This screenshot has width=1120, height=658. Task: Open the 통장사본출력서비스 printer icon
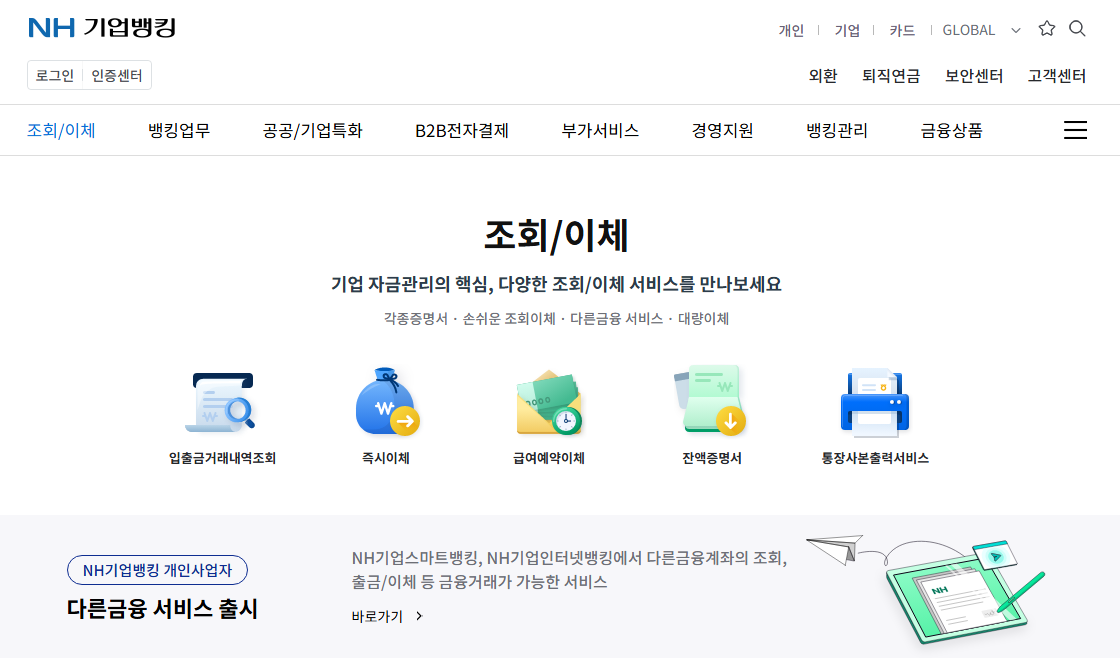(x=874, y=402)
